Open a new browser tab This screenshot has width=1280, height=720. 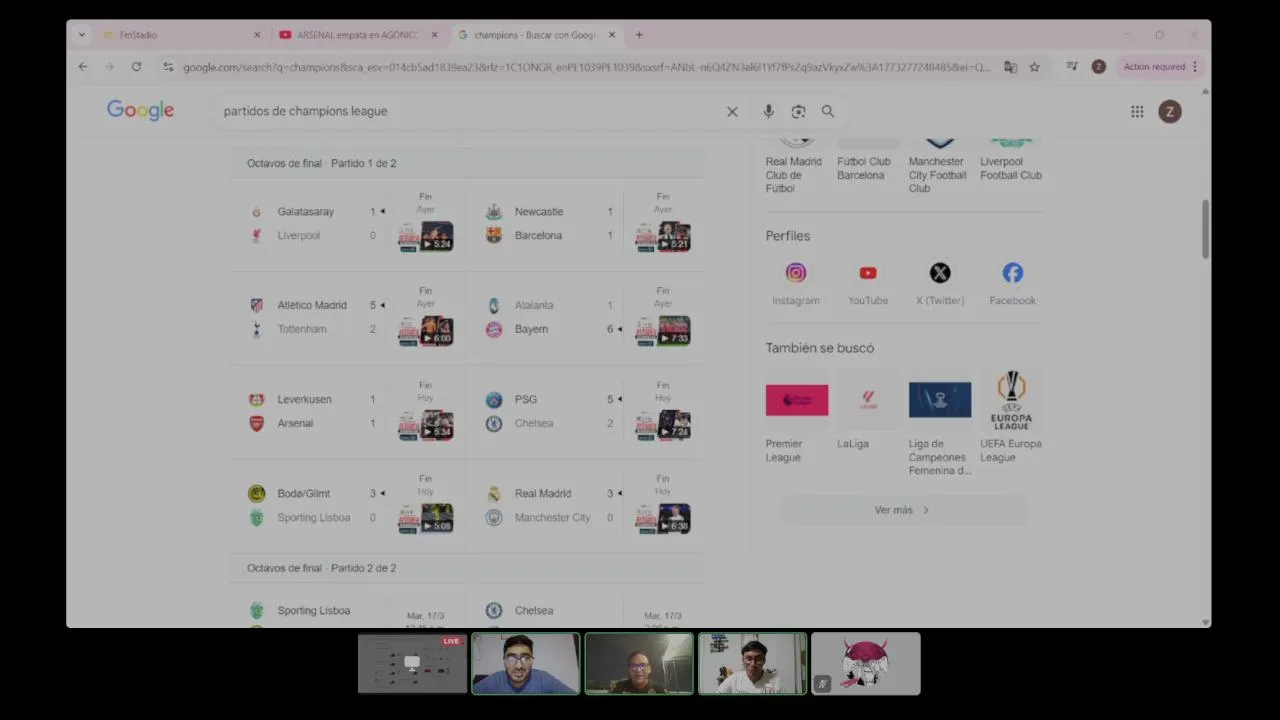tap(639, 35)
